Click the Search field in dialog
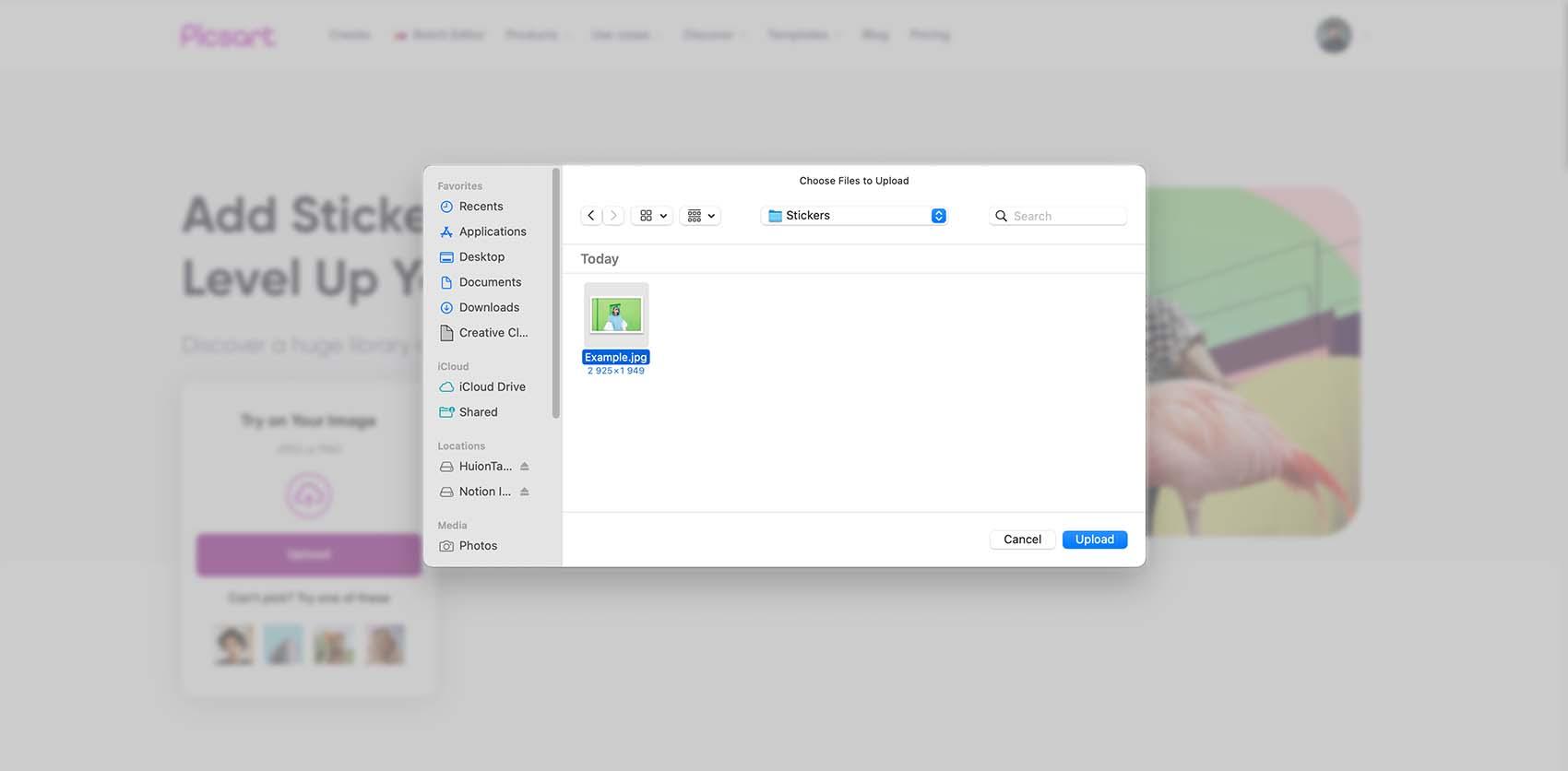 point(1058,216)
